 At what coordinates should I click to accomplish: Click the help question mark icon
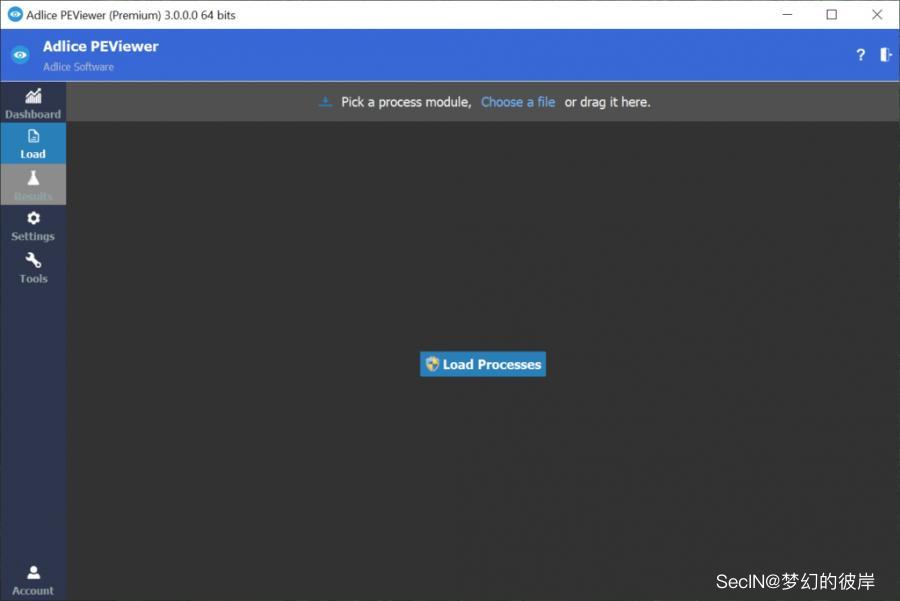pos(860,55)
